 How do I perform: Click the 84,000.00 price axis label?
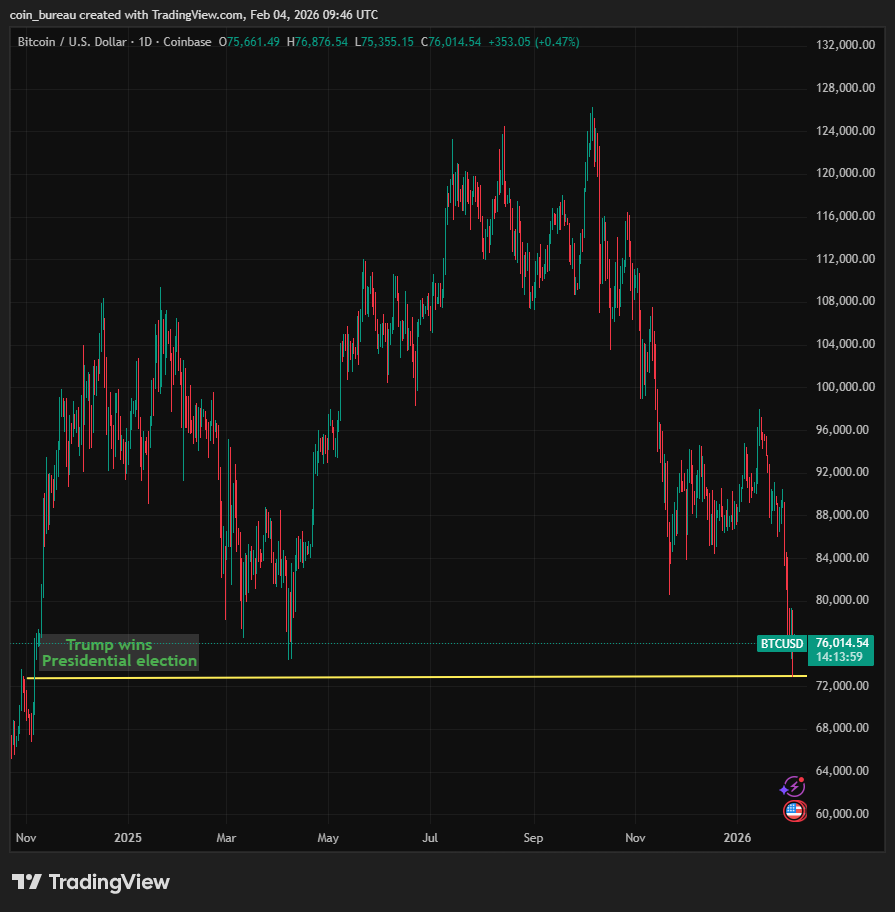coord(842,557)
